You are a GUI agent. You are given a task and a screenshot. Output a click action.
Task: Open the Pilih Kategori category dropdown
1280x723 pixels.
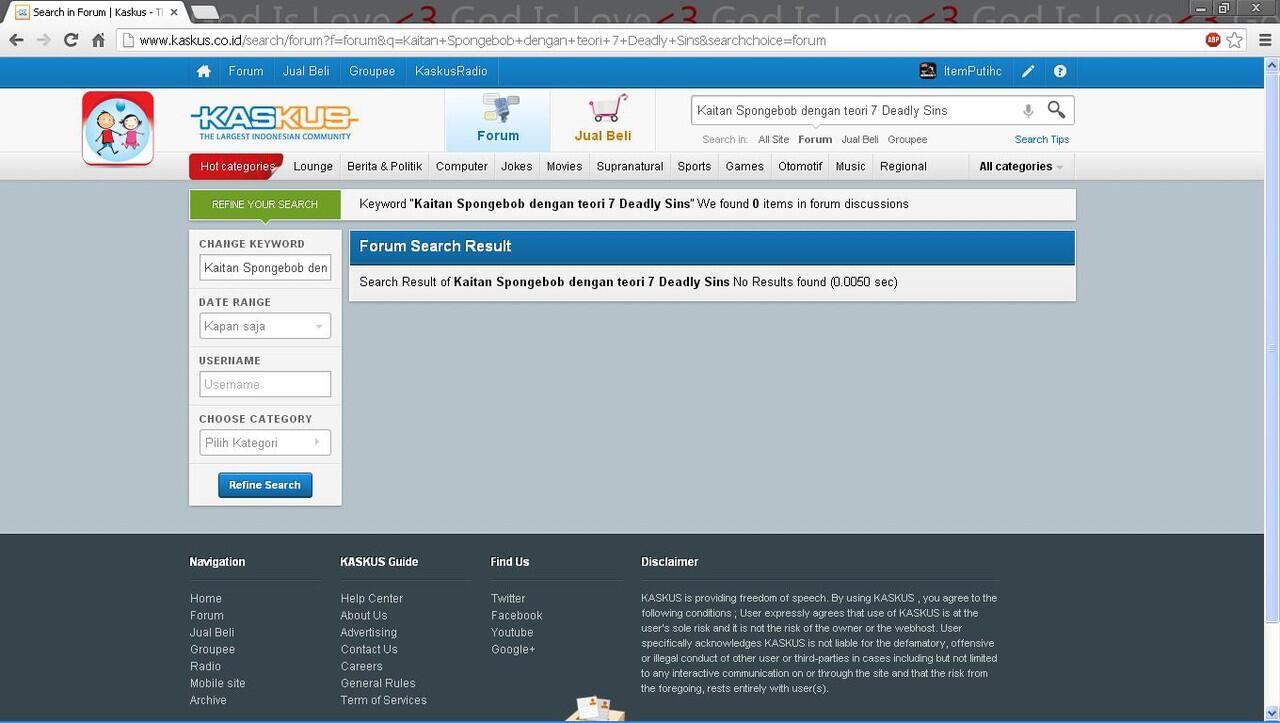[265, 443]
